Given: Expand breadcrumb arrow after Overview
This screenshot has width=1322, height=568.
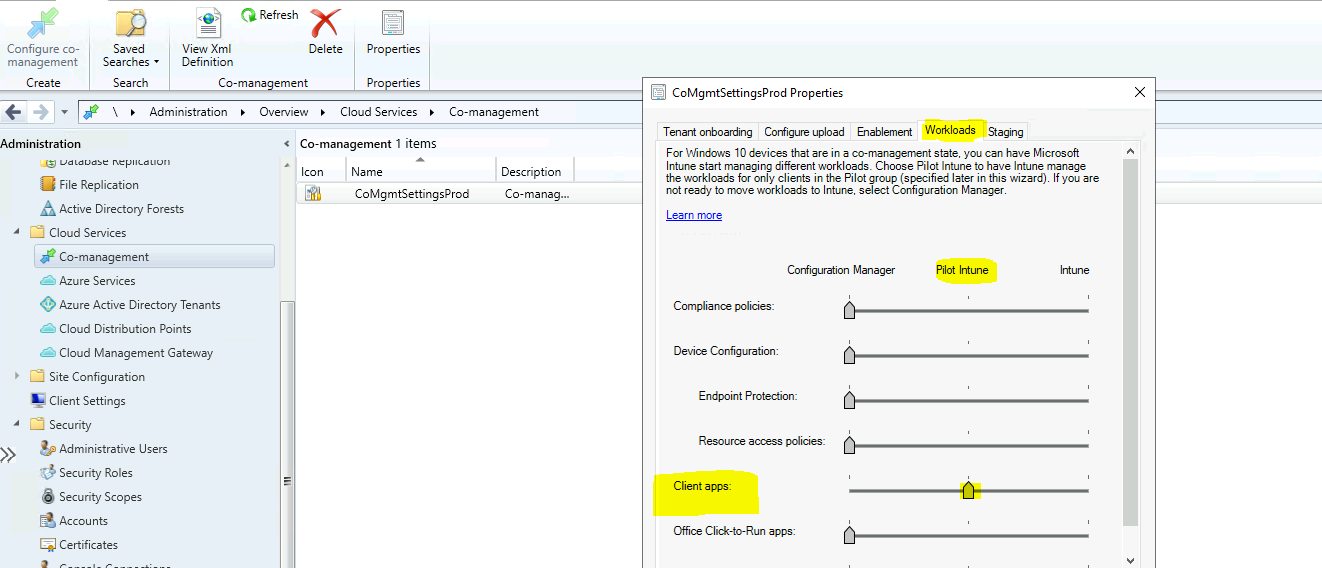Looking at the screenshot, I should coord(324,112).
